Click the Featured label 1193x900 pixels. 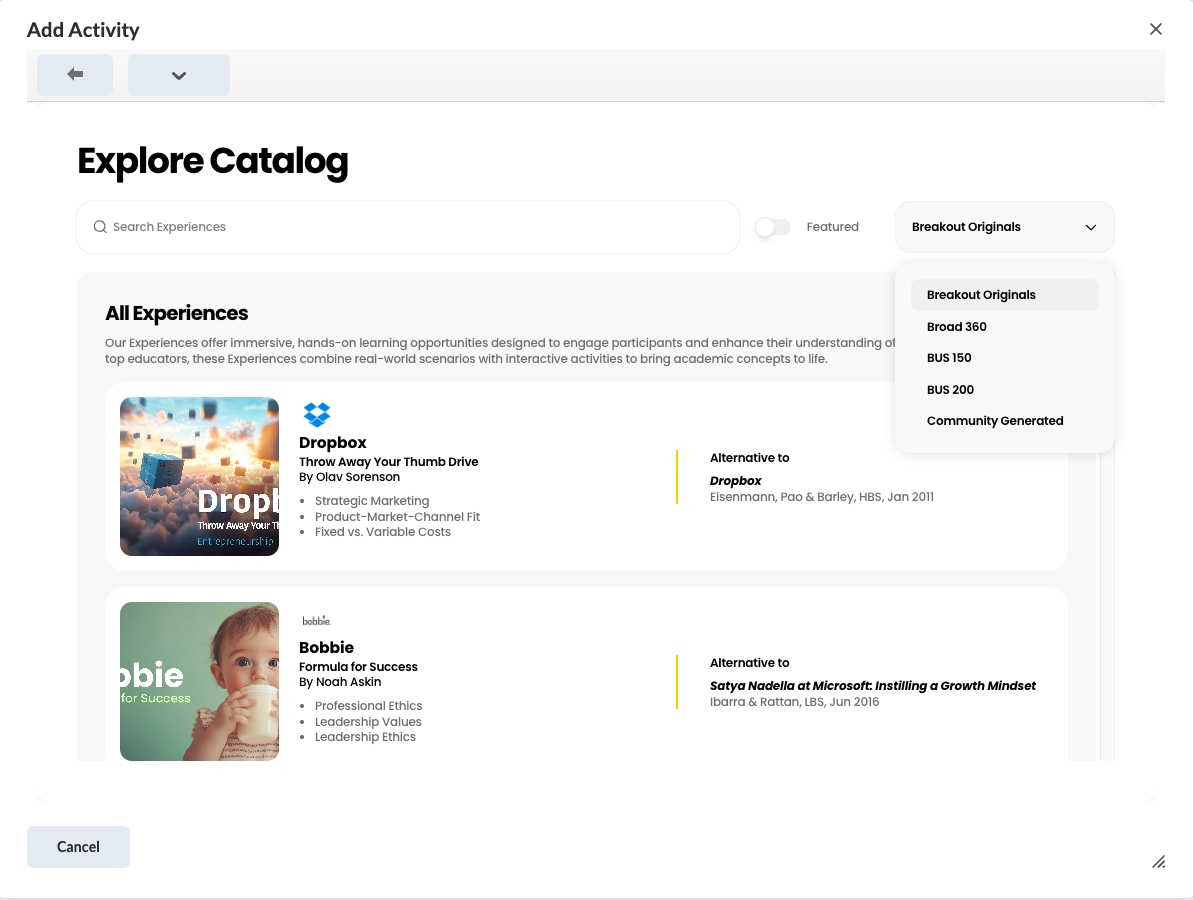click(x=832, y=227)
